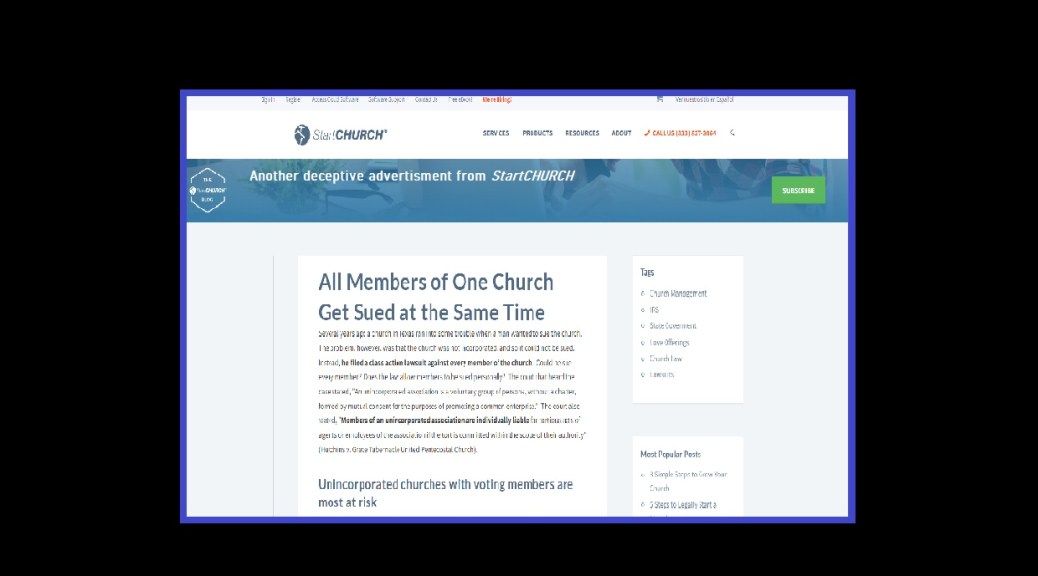The image size is (1038, 576).
Task: Click the StartCHURCH Blog hexagon badge
Action: coord(208,190)
